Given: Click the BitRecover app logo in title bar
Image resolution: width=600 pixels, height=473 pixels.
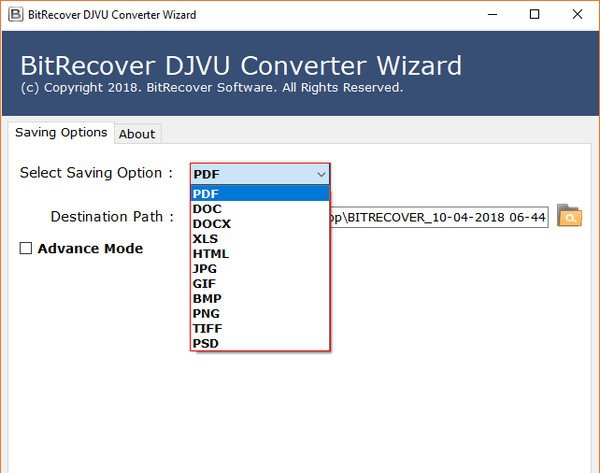Looking at the screenshot, I should (x=15, y=15).
